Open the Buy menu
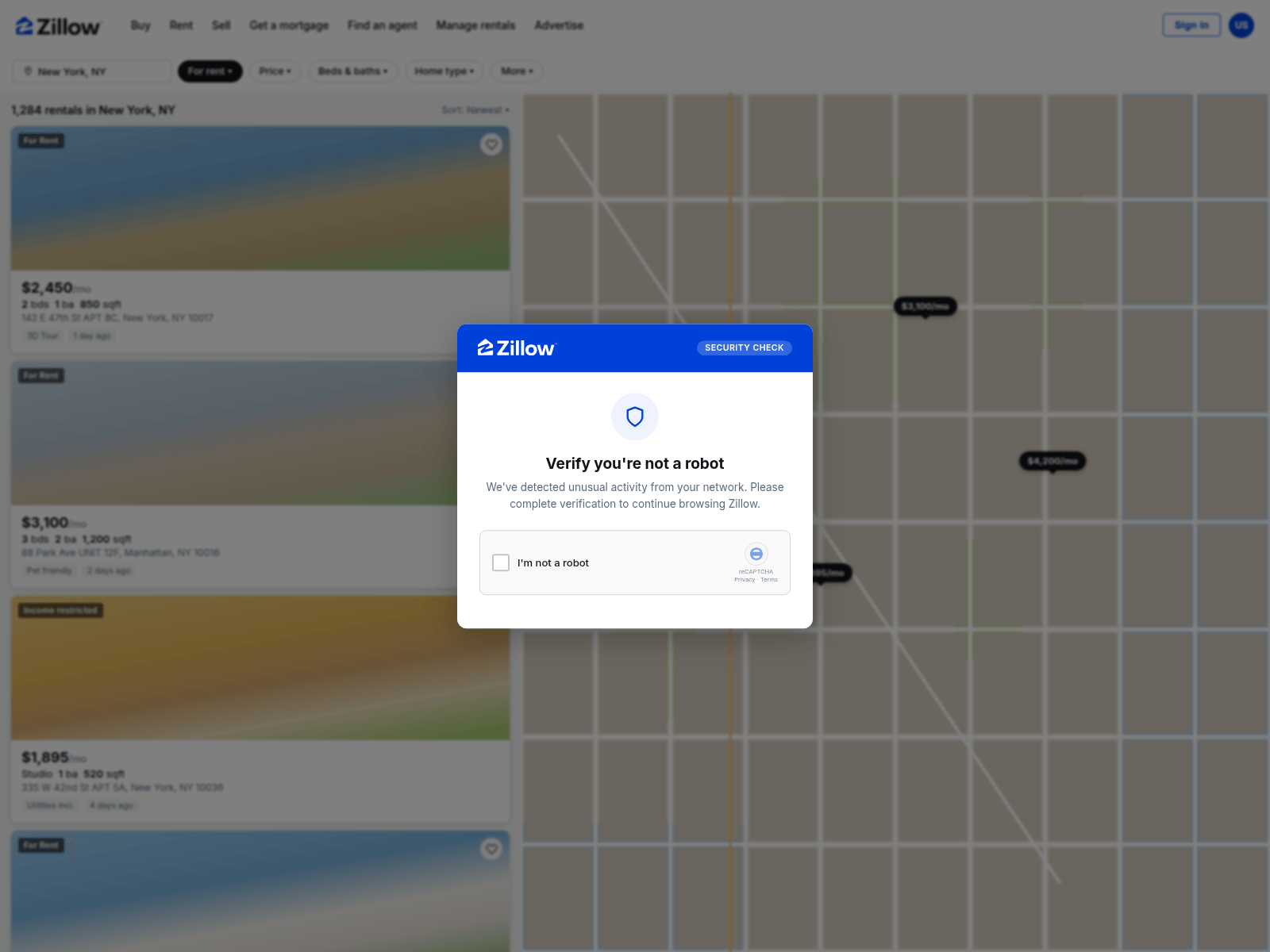Viewport: 1270px width, 952px height. pyautogui.click(x=140, y=25)
